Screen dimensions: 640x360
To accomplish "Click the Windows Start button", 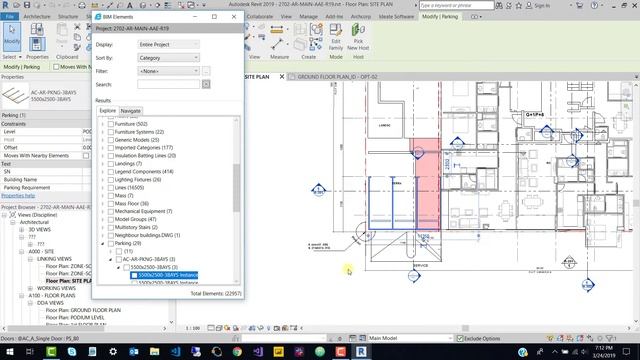I will pos(9,351).
